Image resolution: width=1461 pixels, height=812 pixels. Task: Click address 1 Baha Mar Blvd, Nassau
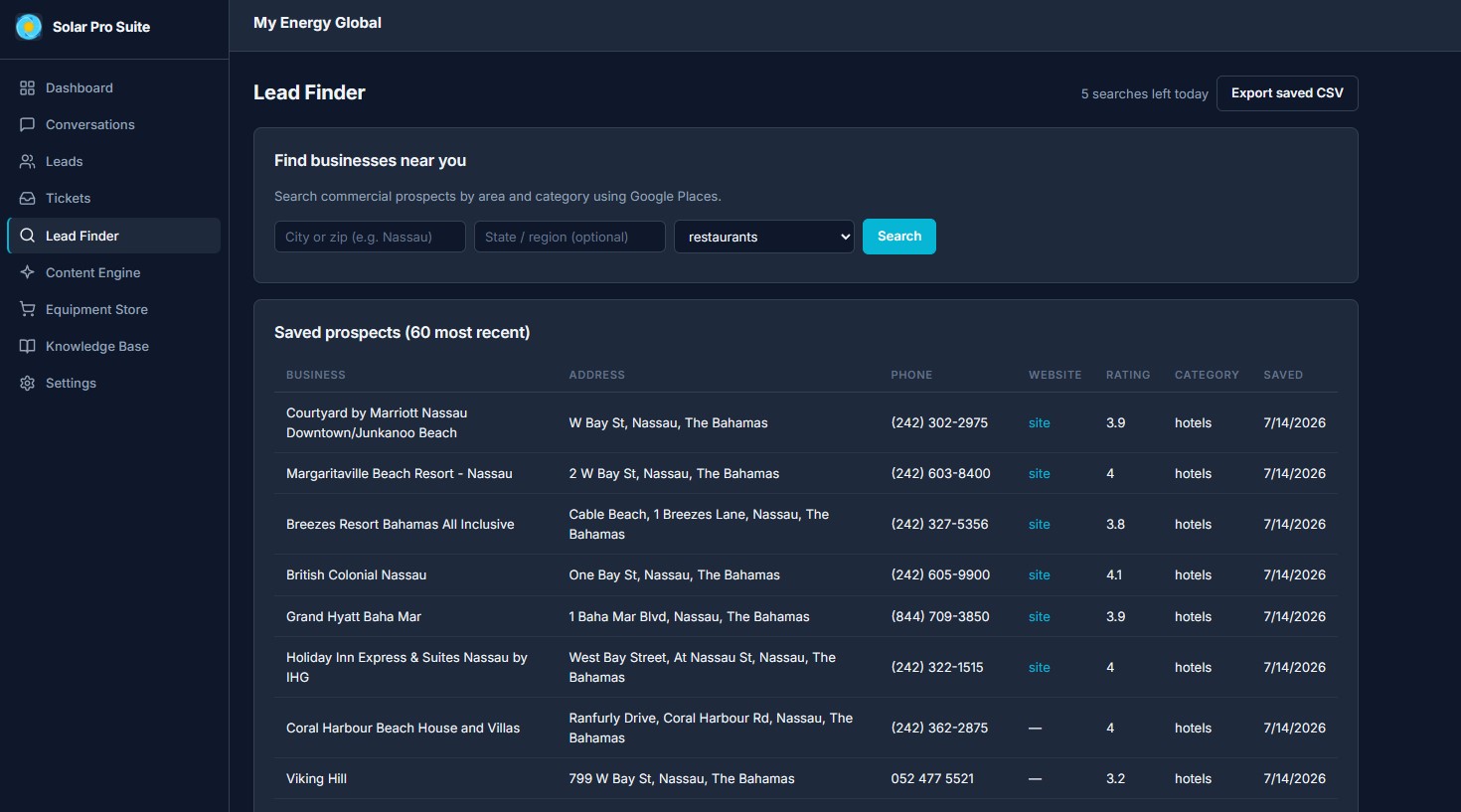tap(689, 616)
